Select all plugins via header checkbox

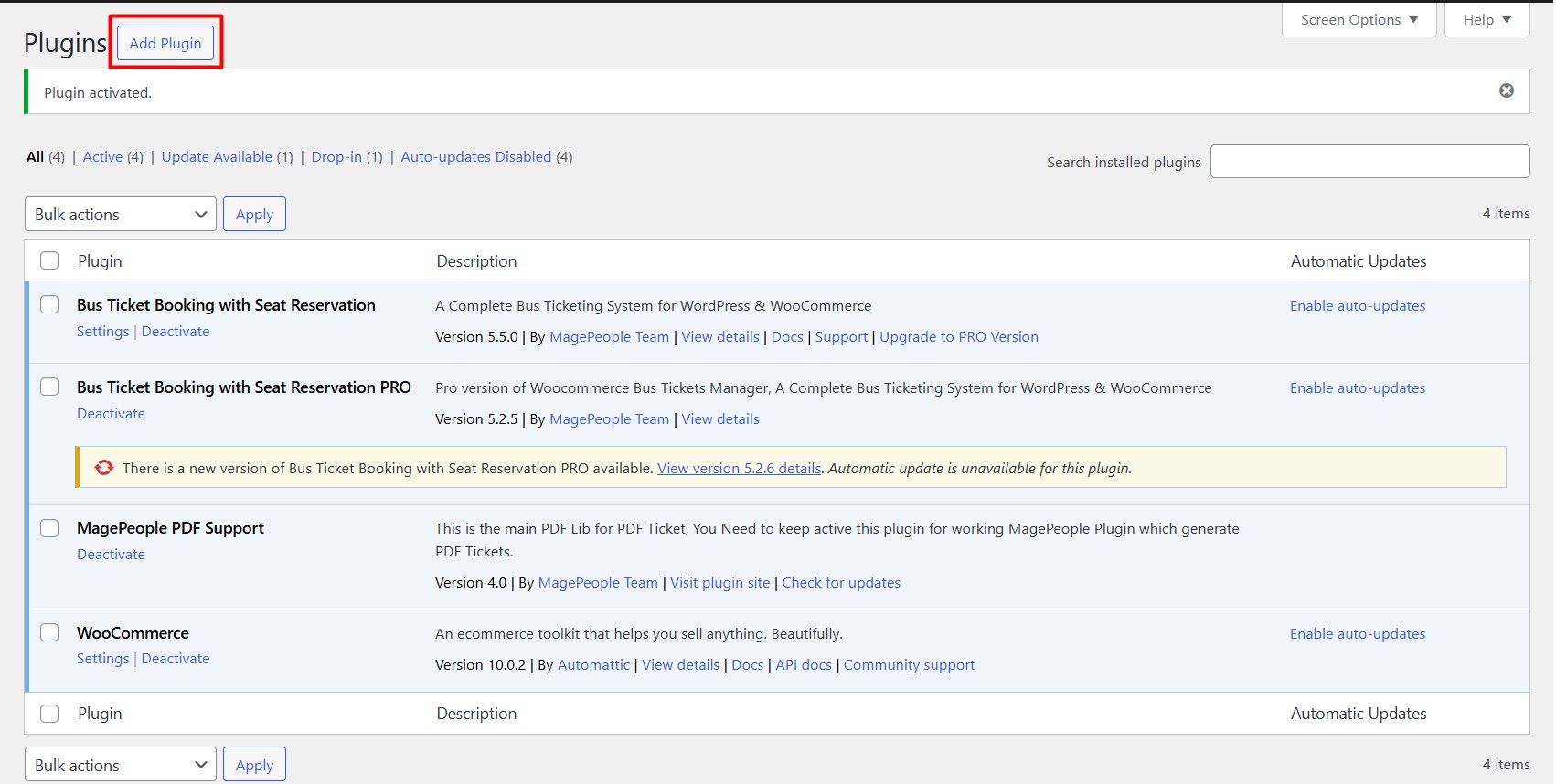click(x=49, y=260)
